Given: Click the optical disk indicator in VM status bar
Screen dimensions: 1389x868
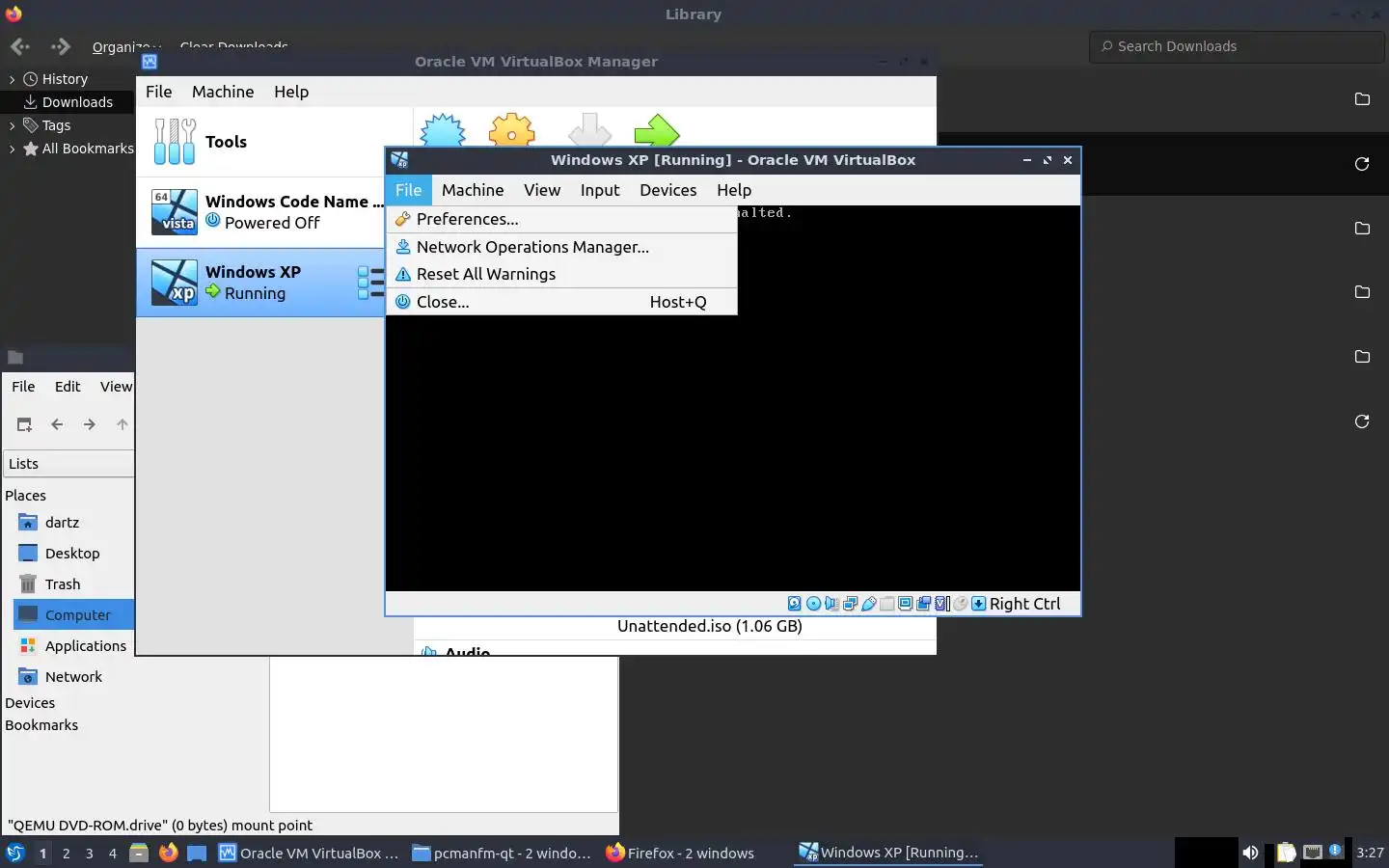Looking at the screenshot, I should coord(813,604).
